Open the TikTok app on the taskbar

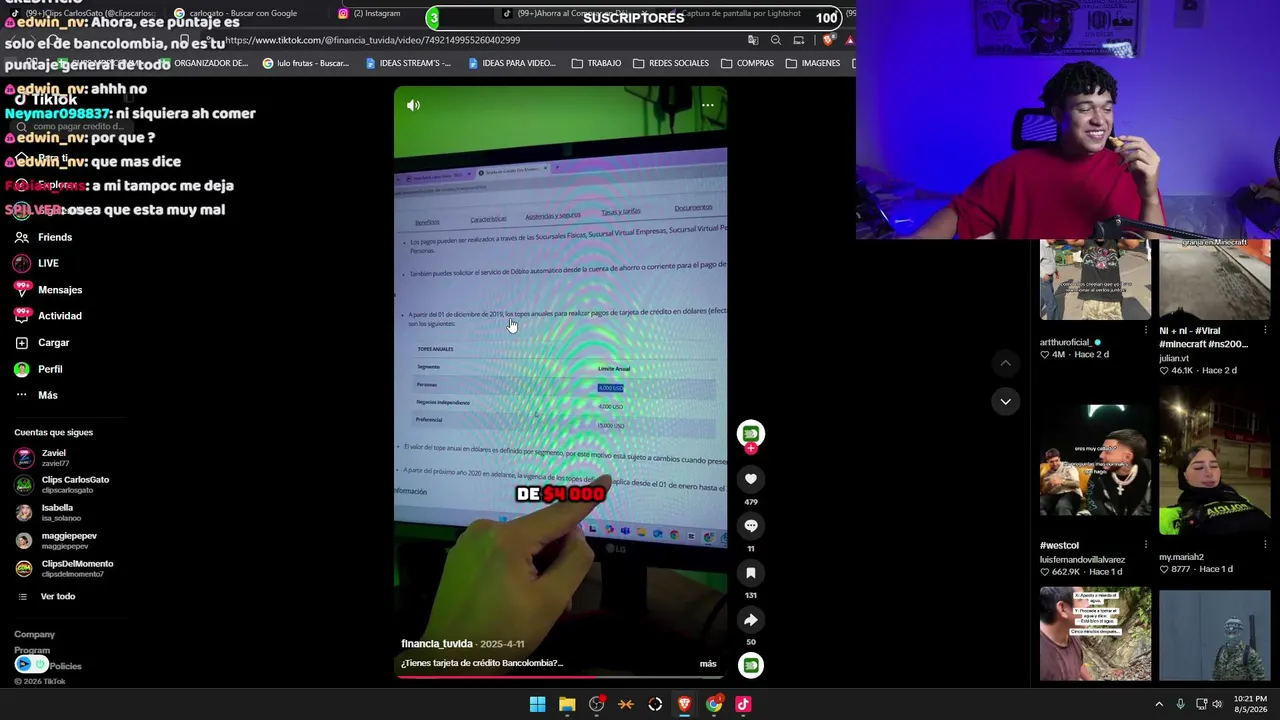(x=743, y=704)
